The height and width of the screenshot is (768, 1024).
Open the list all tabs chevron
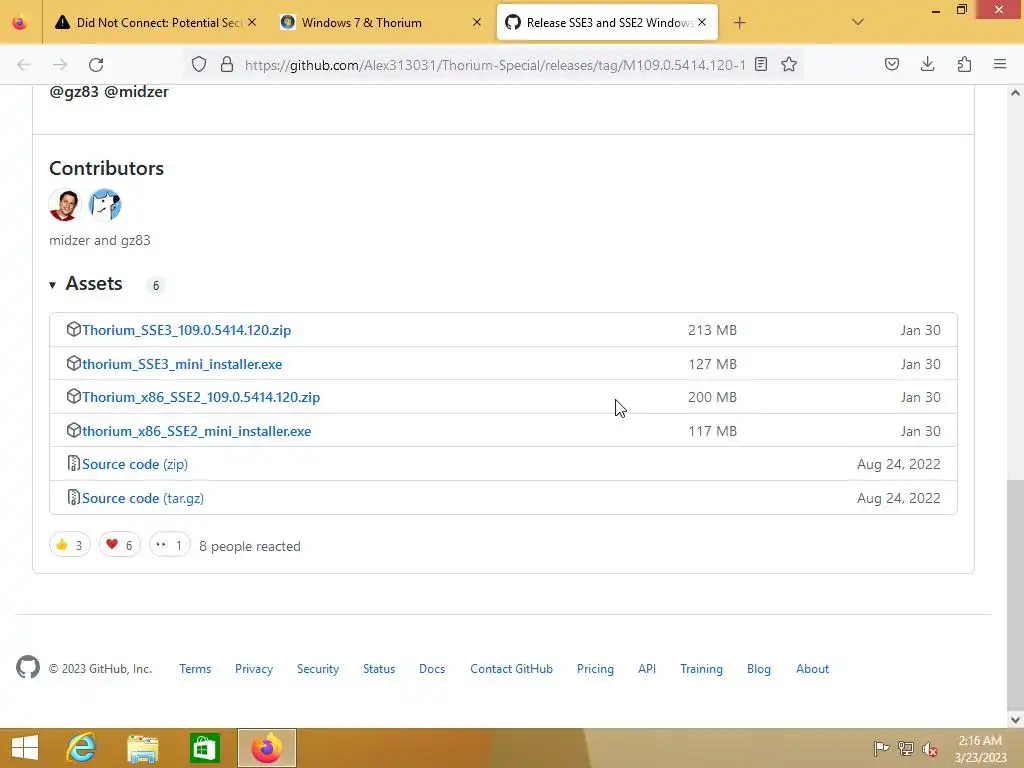(x=858, y=22)
